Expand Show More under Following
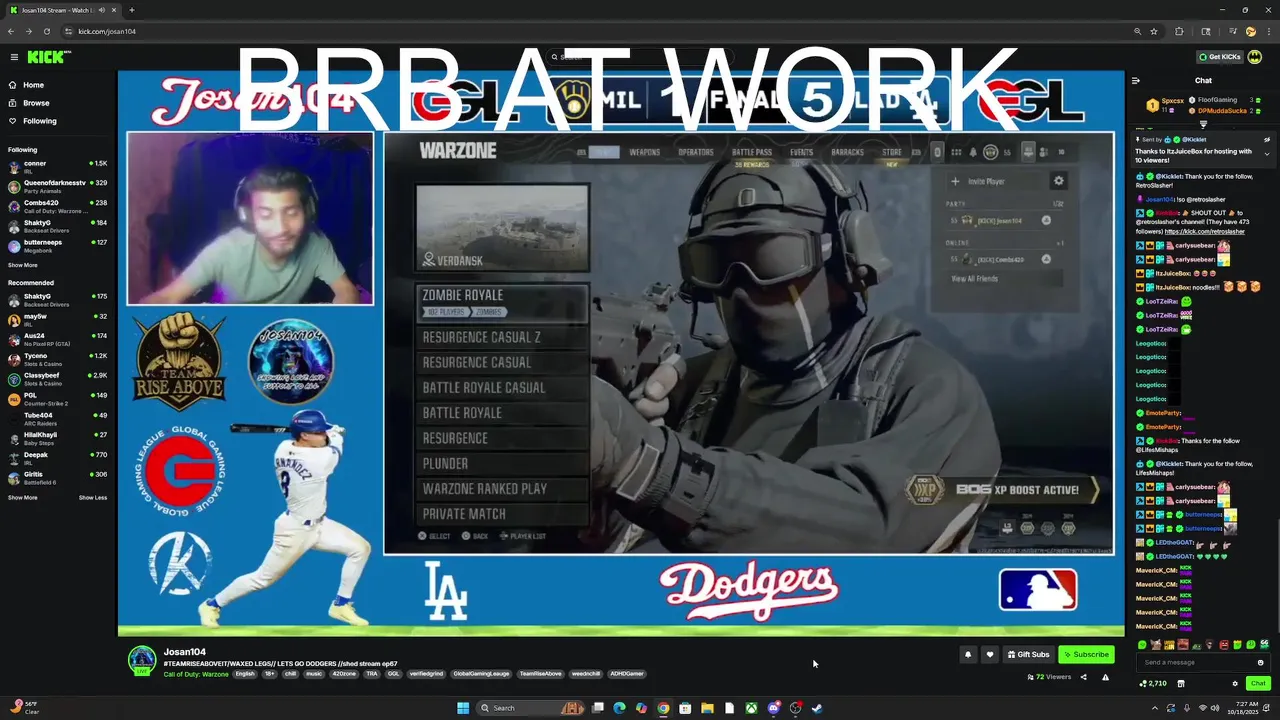Image resolution: width=1280 pixels, height=720 pixels. click(x=23, y=265)
